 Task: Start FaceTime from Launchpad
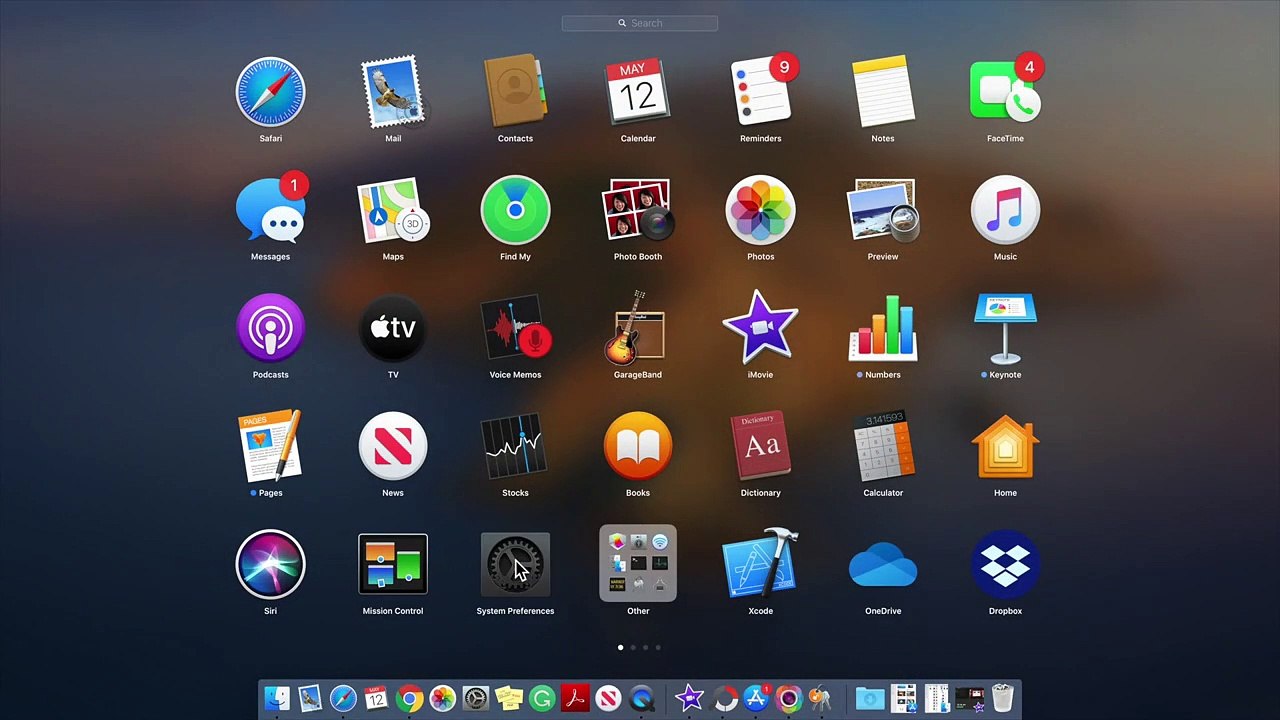tap(1005, 92)
